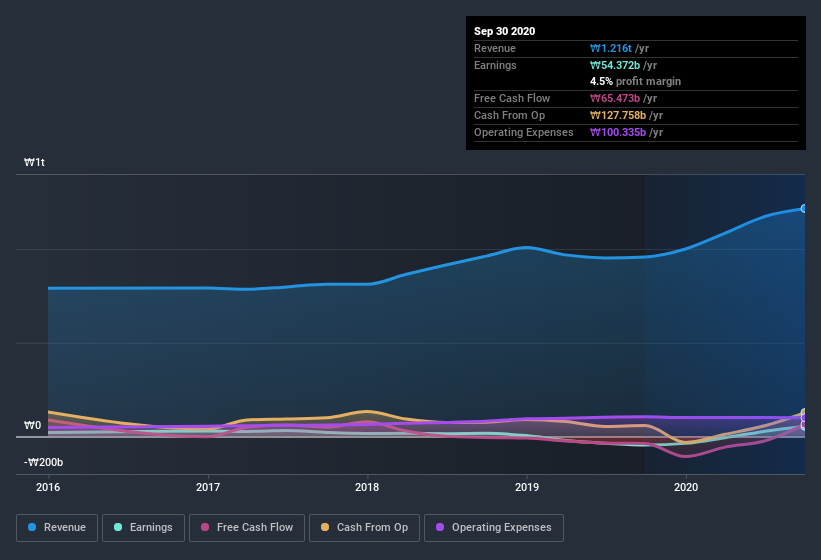Click the Sep 30 2020 tooltip date
The image size is (821, 560).
[x=504, y=31]
